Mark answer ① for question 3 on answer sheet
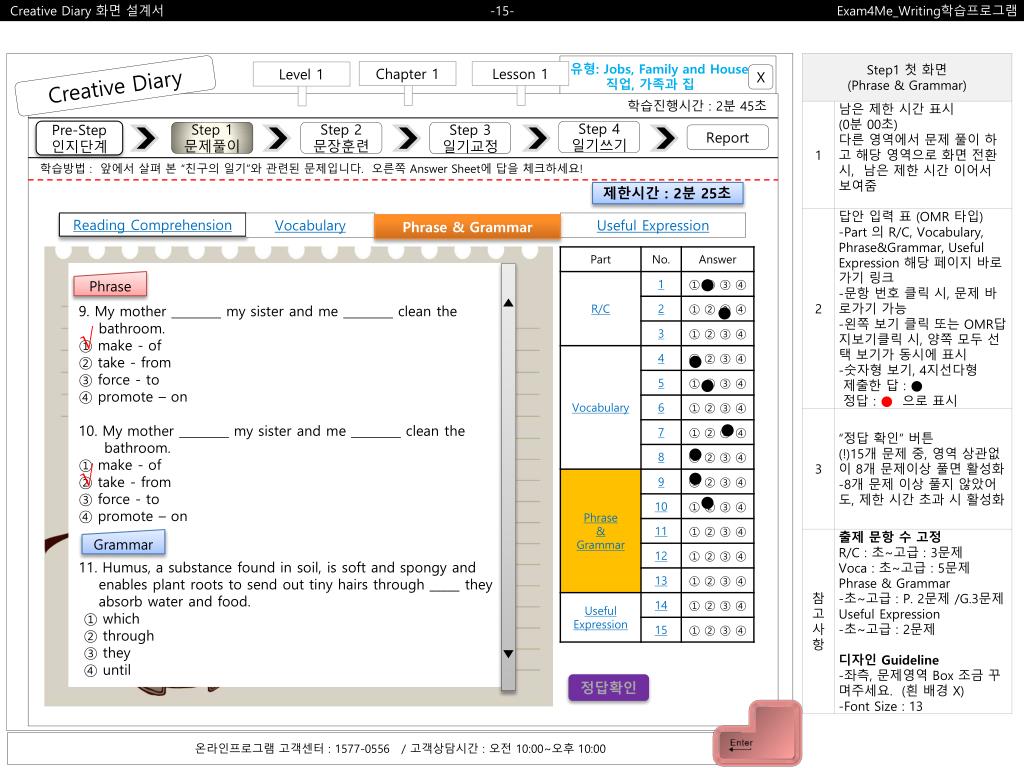Image resolution: width=1024 pixels, height=768 pixels. [694, 334]
